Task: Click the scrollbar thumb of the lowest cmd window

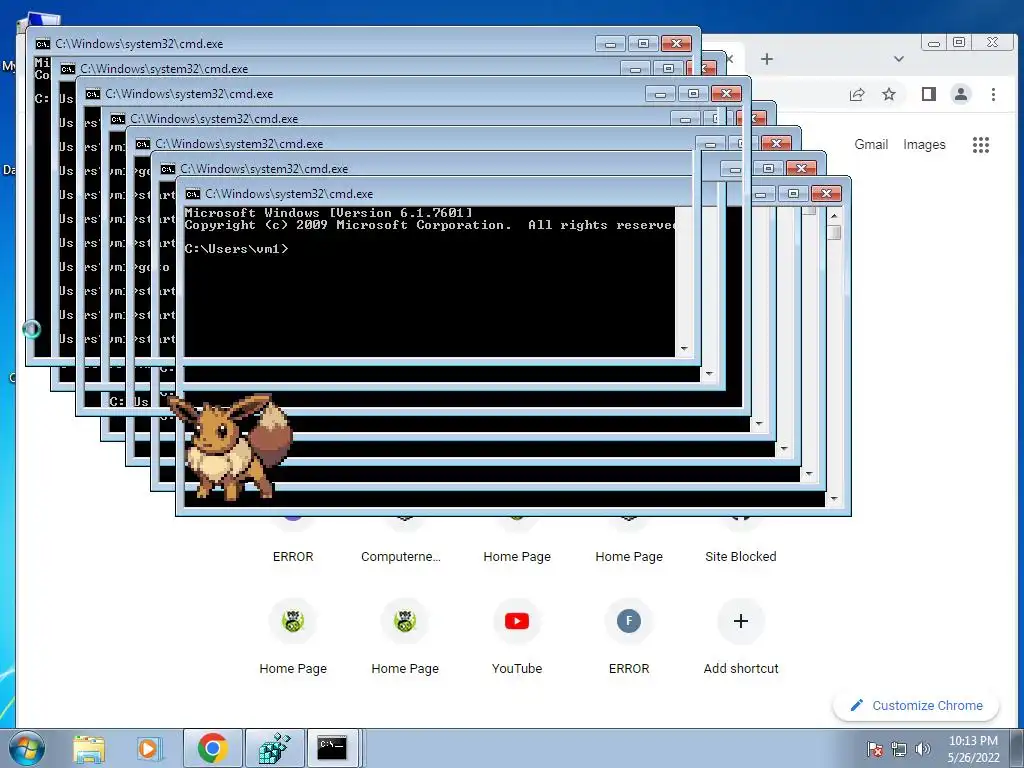Action: coord(834,232)
